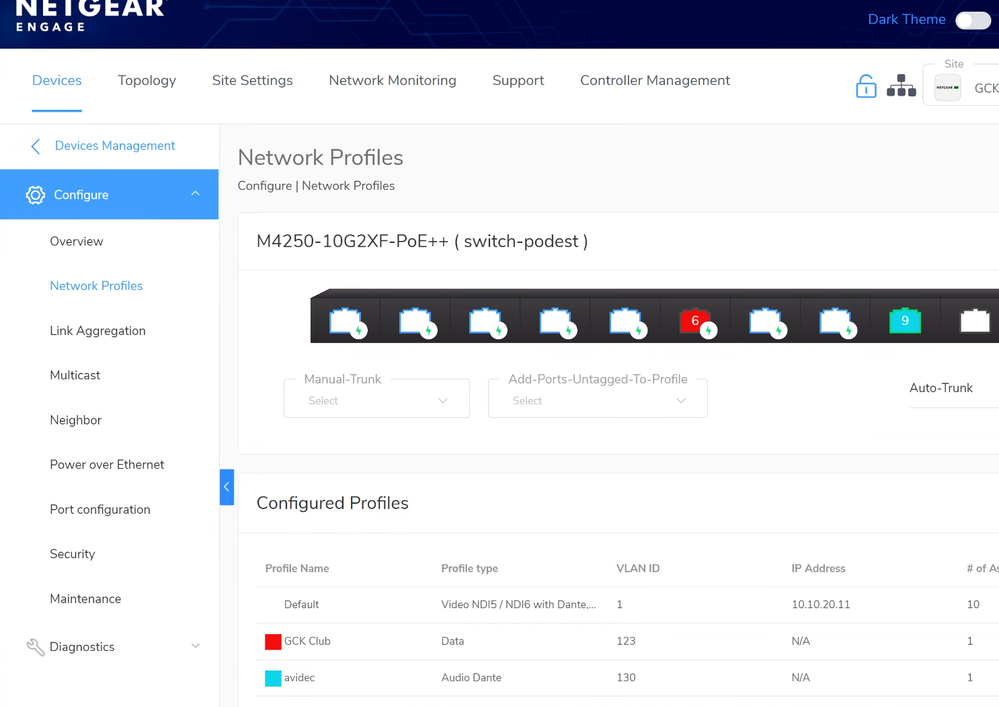
Task: Open the Maintenance page
Action: pos(85,599)
